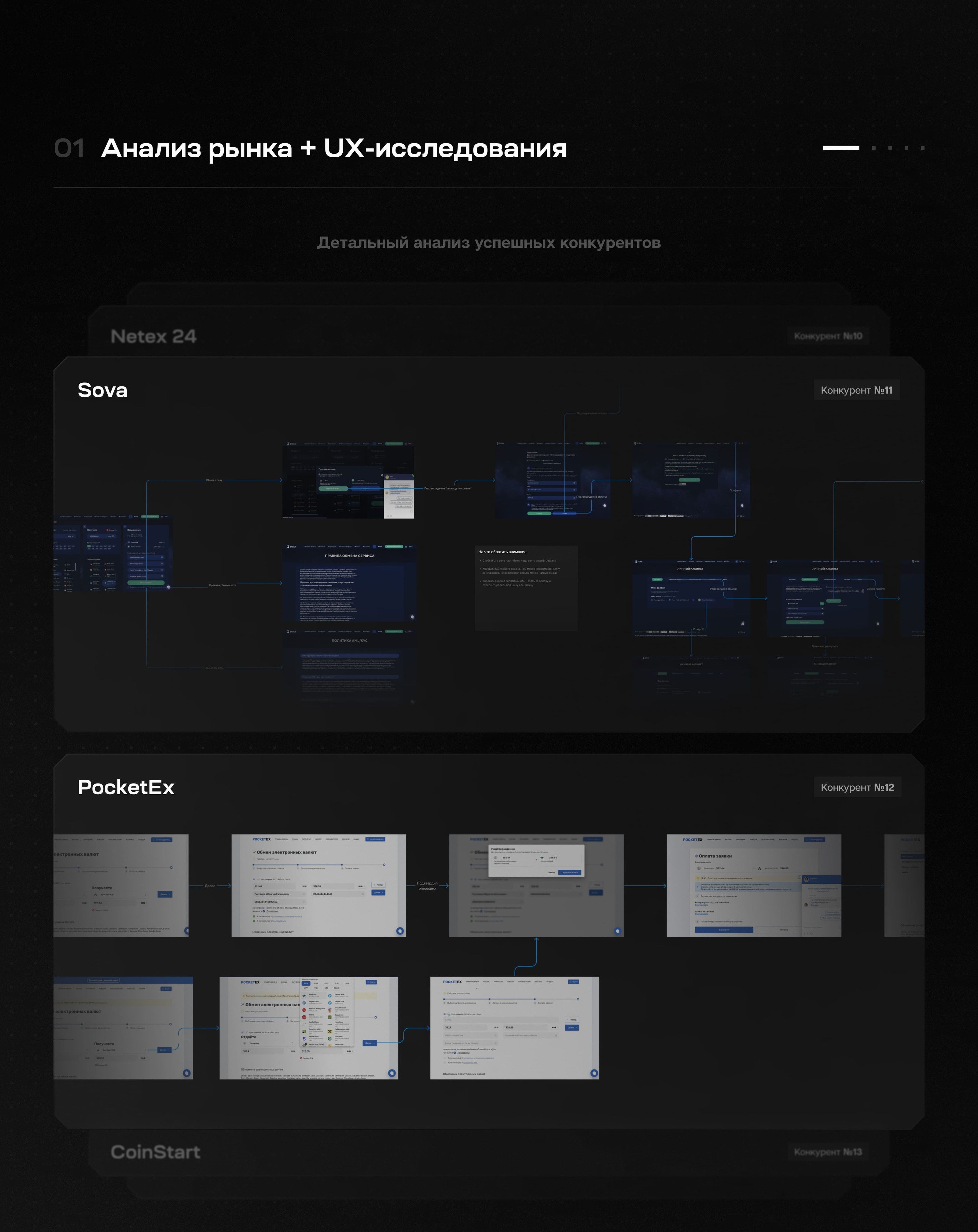
Task: Click chat icon on Sova rules page screenshot
Action: click(412, 616)
